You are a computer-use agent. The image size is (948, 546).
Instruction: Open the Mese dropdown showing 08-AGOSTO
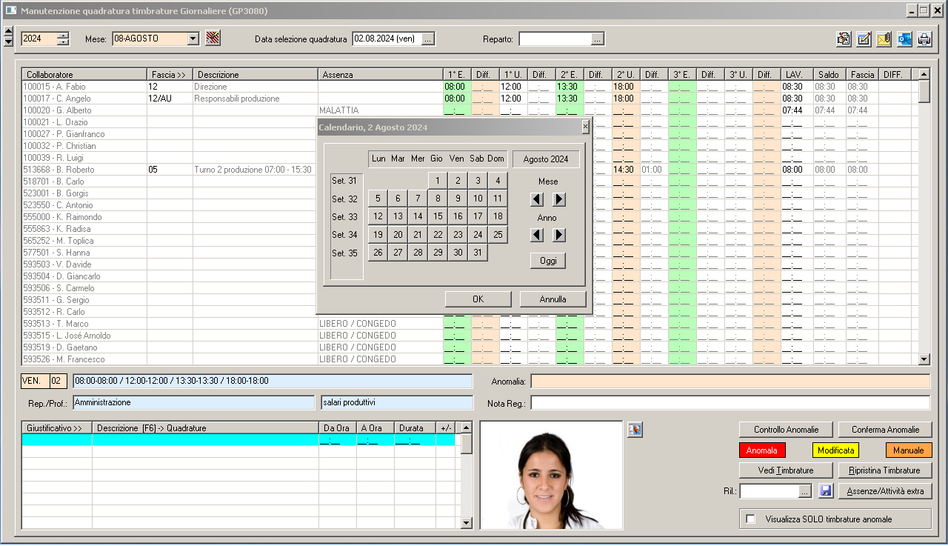193,39
